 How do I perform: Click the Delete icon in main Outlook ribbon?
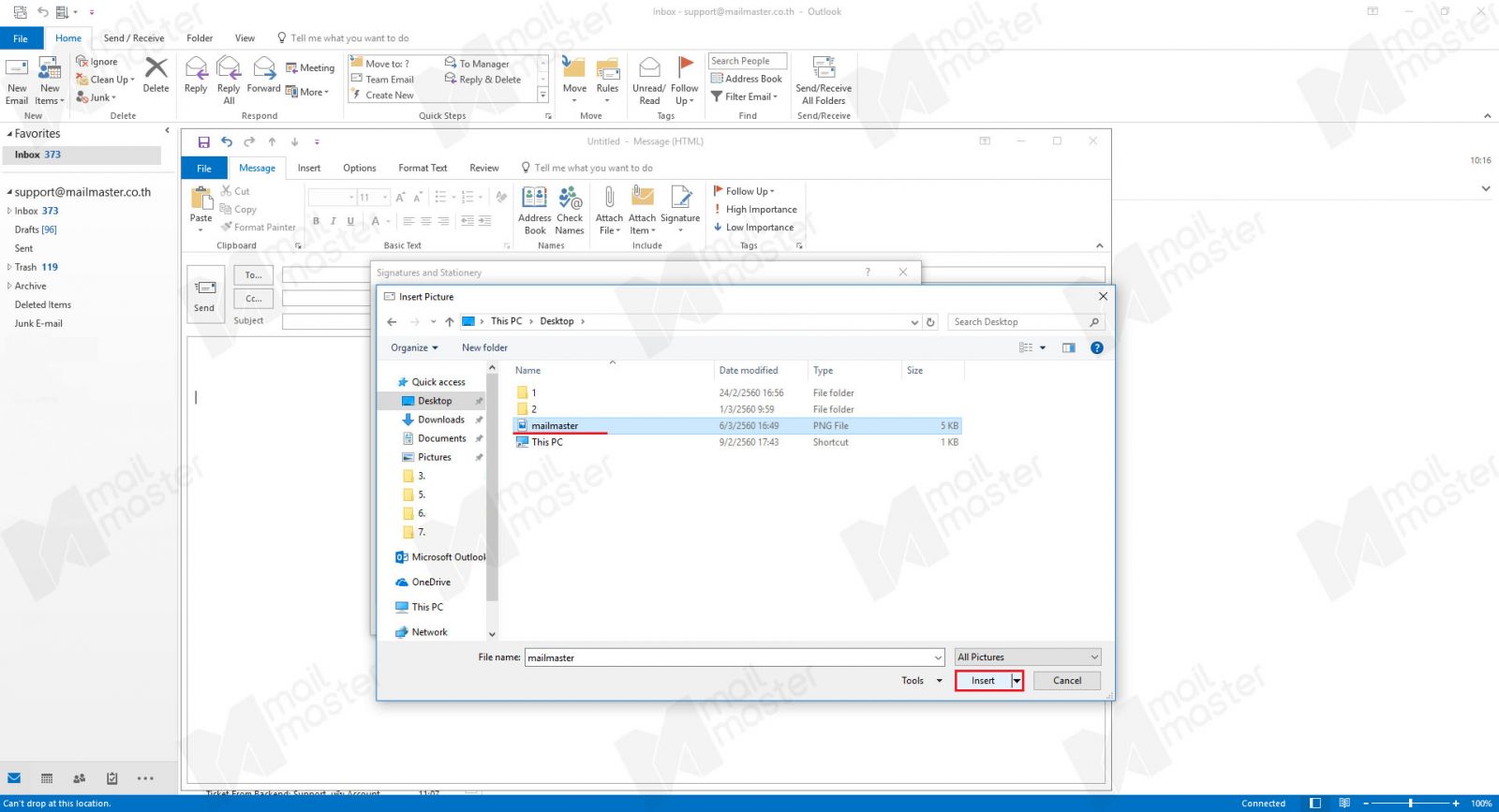click(156, 69)
